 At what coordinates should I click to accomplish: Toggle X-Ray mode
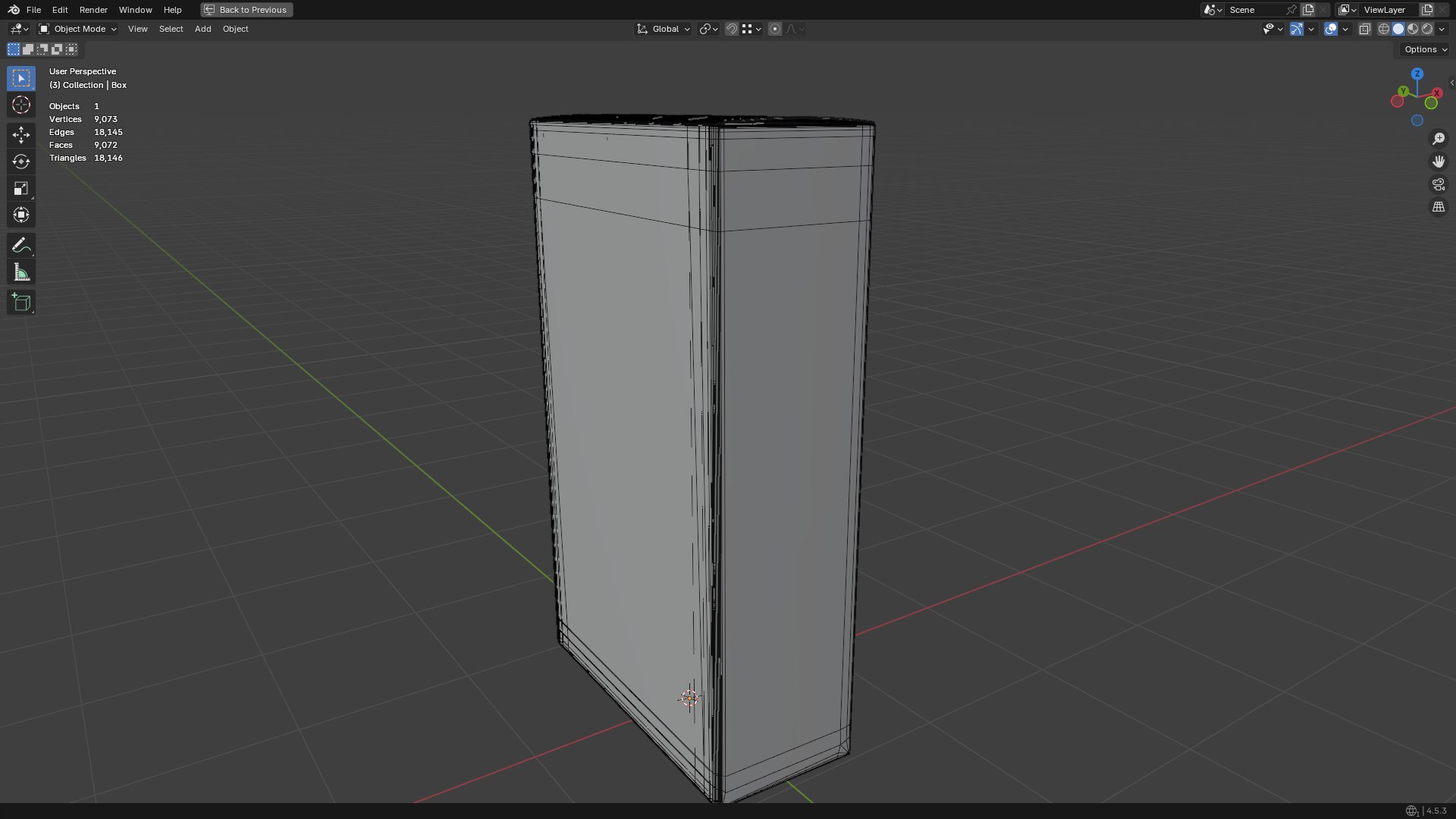point(1364,29)
